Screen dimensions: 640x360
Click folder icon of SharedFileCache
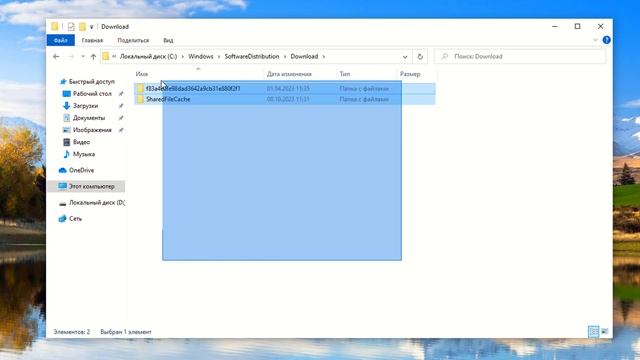pos(140,99)
